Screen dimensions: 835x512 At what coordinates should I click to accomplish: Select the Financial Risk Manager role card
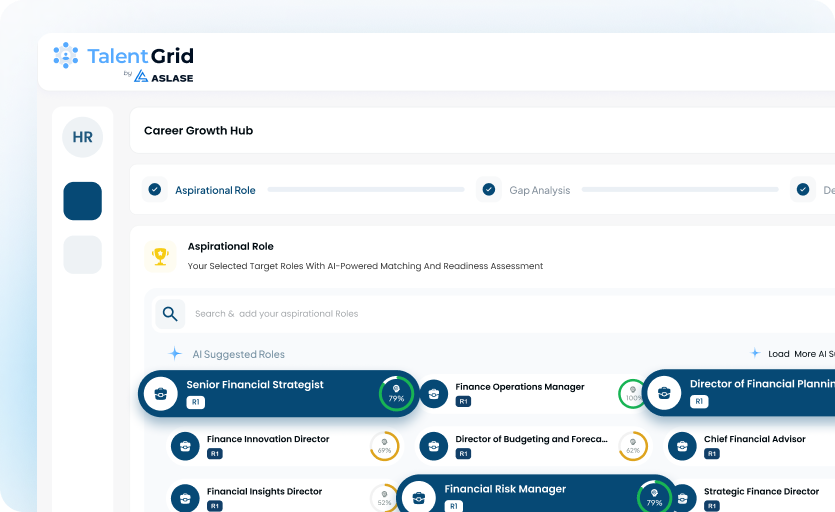tap(537, 493)
